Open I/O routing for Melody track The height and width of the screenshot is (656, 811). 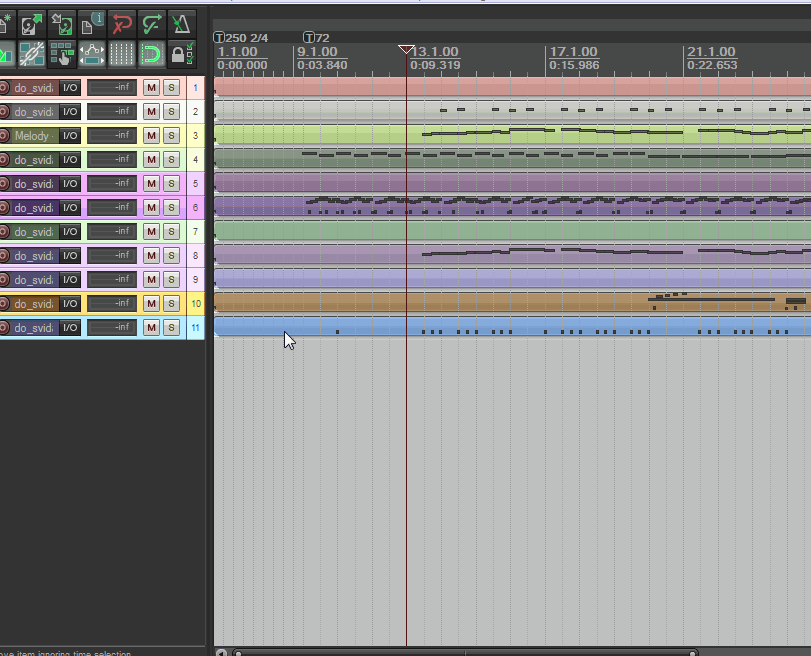pos(70,136)
